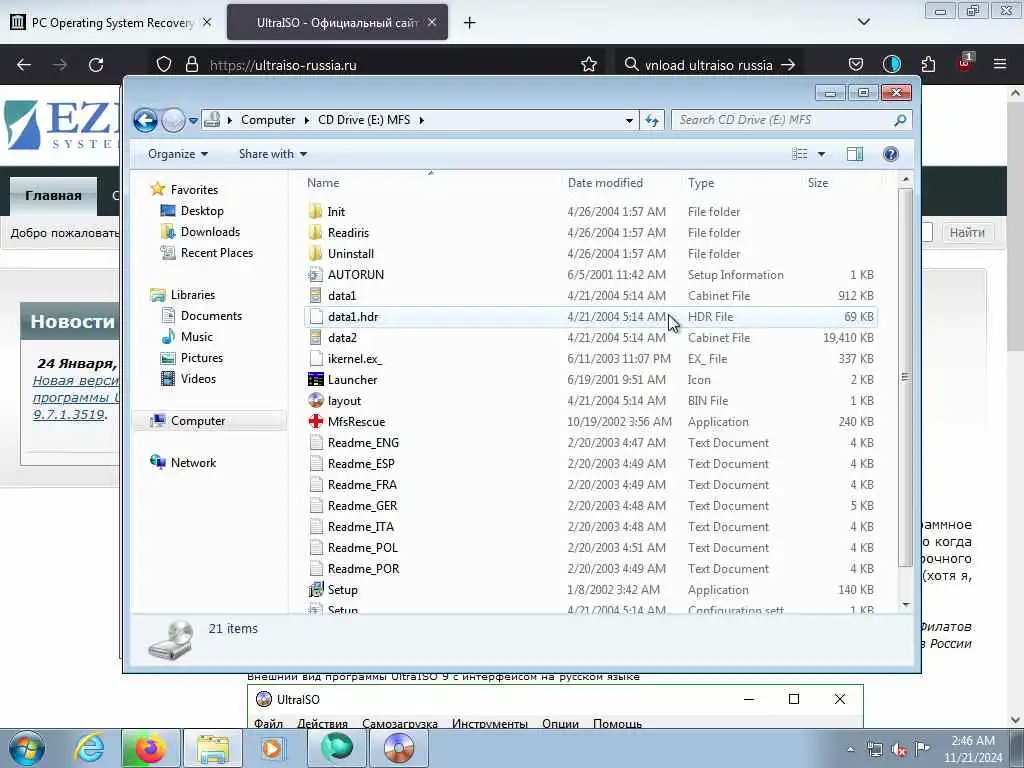Bookmark this page with the star
1024x768 pixels.
tap(588, 65)
